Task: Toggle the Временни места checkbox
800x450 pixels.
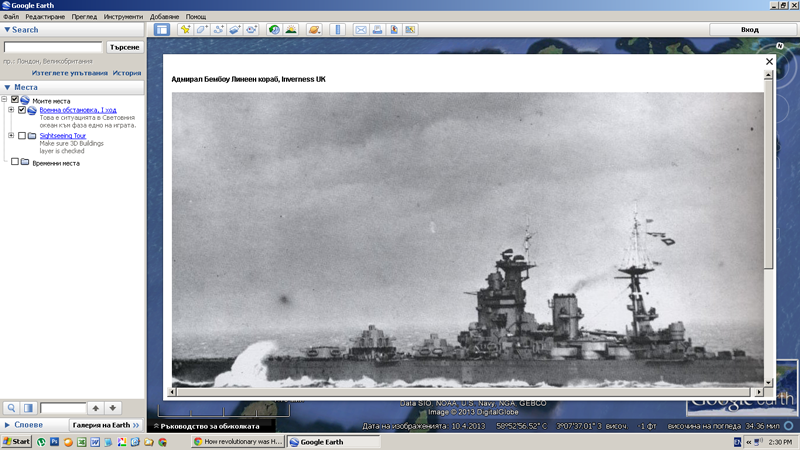Action: coord(15,162)
